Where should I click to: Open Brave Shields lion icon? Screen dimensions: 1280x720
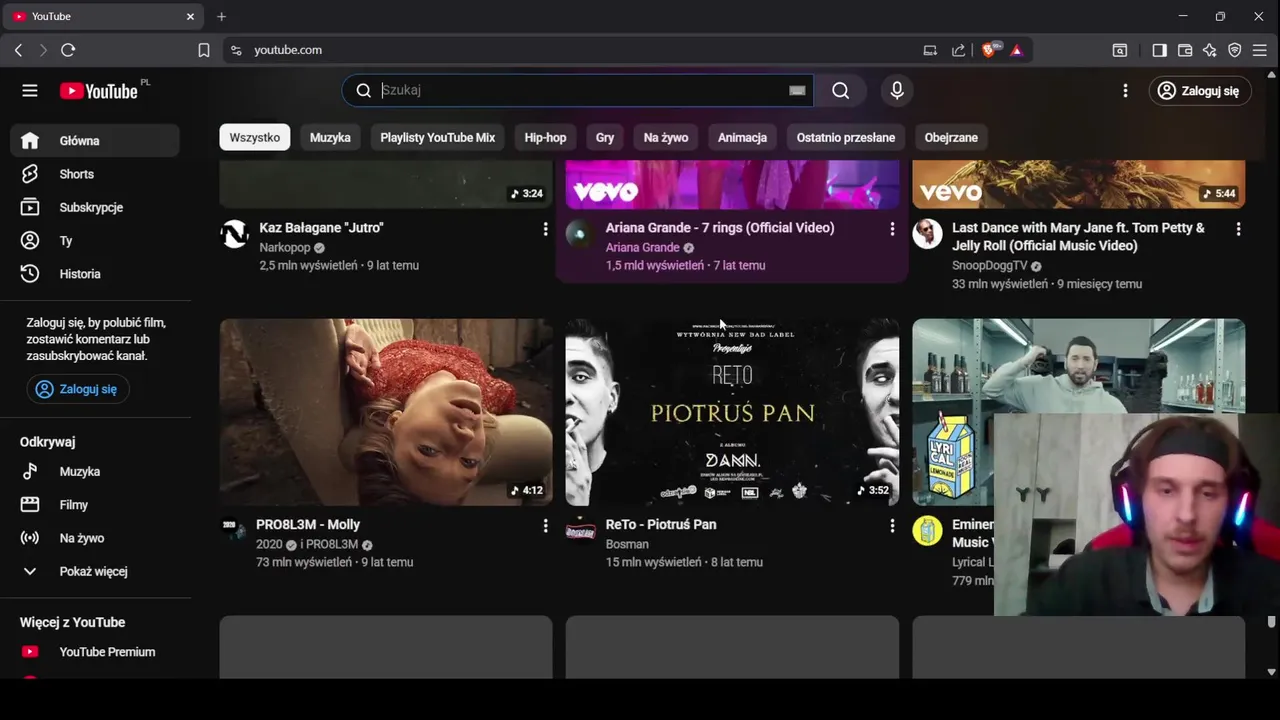click(x=989, y=50)
